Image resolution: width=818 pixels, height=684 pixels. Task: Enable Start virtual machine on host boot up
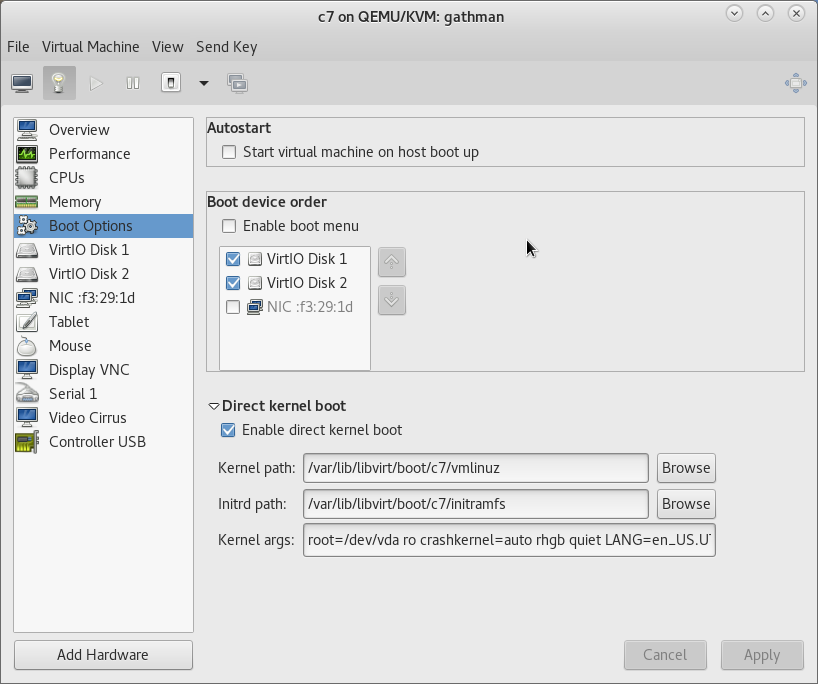229,152
